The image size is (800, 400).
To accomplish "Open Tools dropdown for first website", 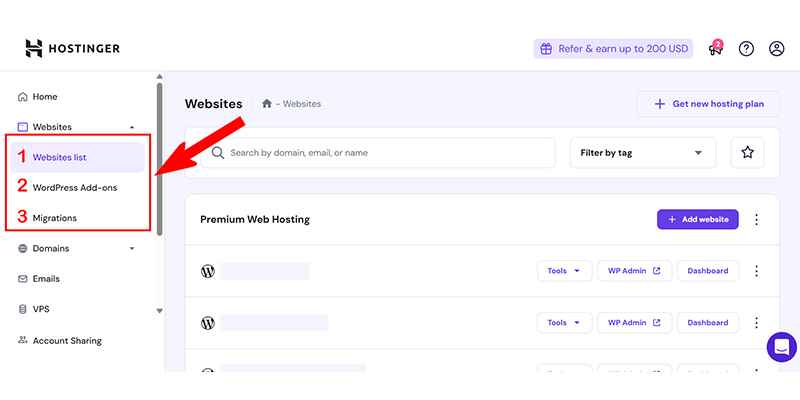I will pyautogui.click(x=564, y=271).
